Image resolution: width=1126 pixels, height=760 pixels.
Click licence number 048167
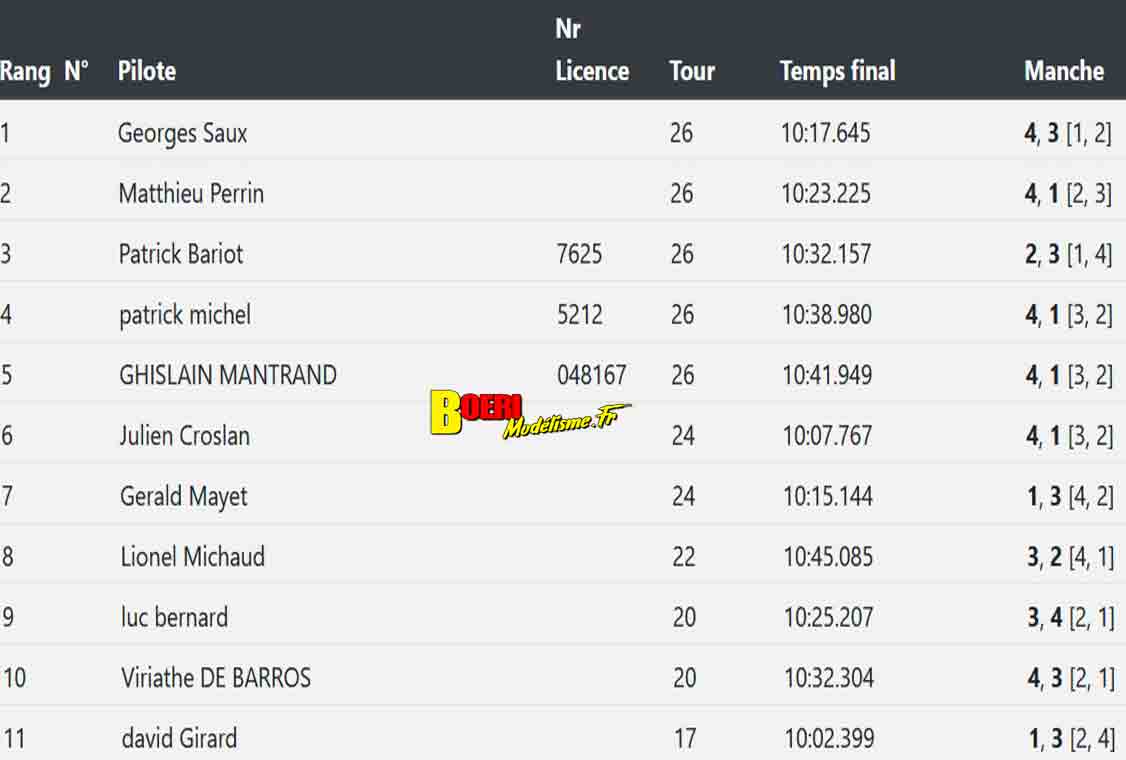click(x=591, y=375)
